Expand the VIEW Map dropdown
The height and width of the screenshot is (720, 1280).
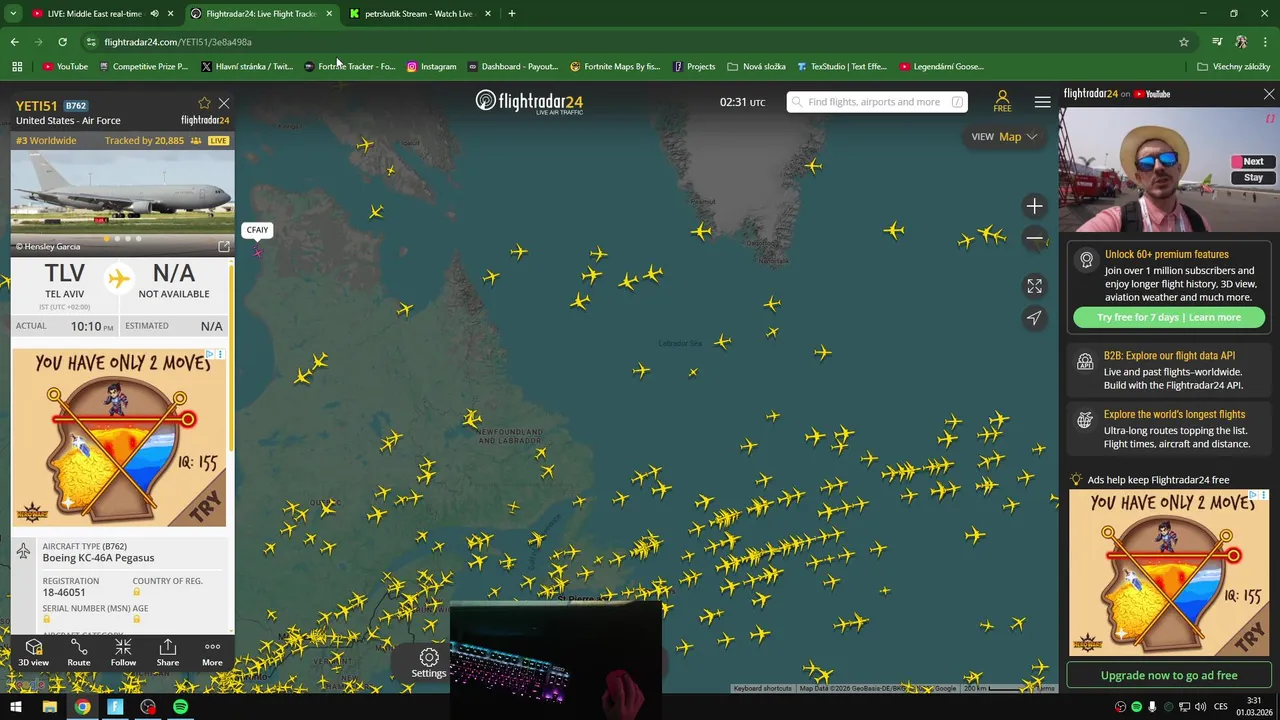1004,137
